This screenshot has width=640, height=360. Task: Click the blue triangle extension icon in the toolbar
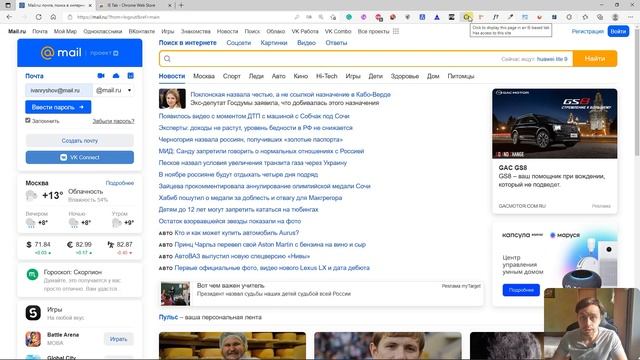point(437,17)
